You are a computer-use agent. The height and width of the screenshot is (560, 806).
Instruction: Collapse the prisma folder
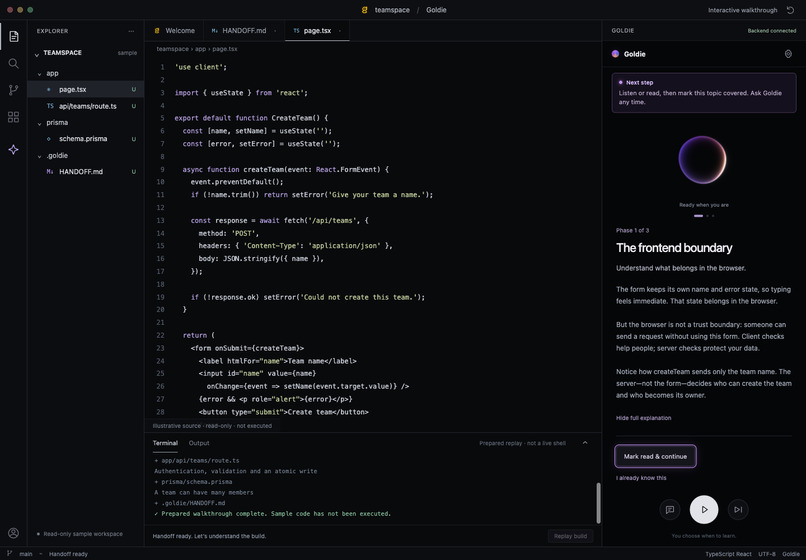point(40,123)
